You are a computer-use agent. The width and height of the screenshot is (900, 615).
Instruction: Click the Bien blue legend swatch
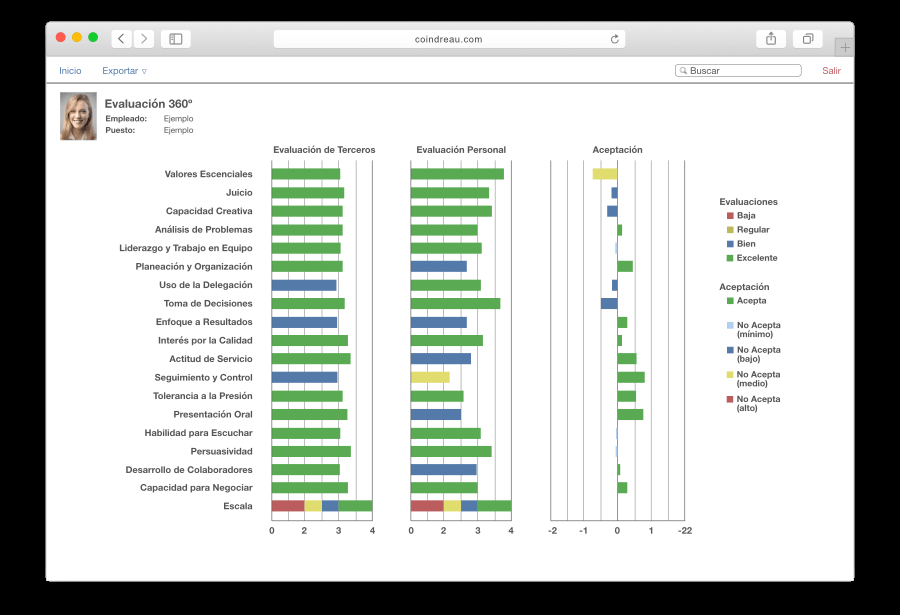730,243
